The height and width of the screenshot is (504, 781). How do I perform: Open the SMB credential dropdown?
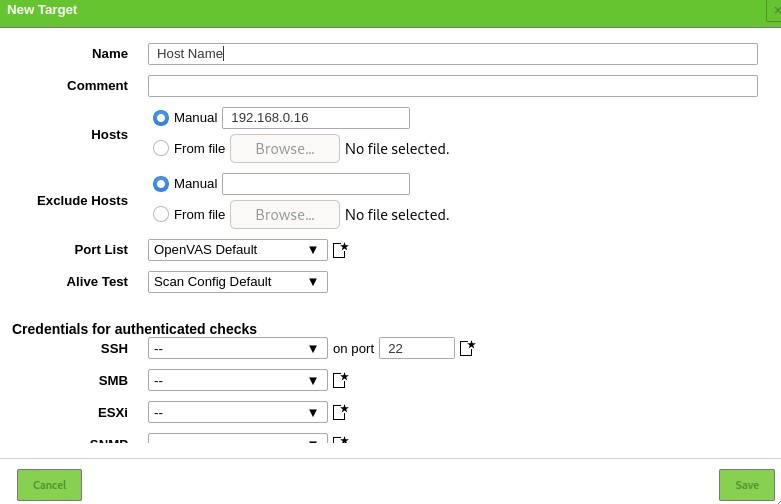(238, 380)
